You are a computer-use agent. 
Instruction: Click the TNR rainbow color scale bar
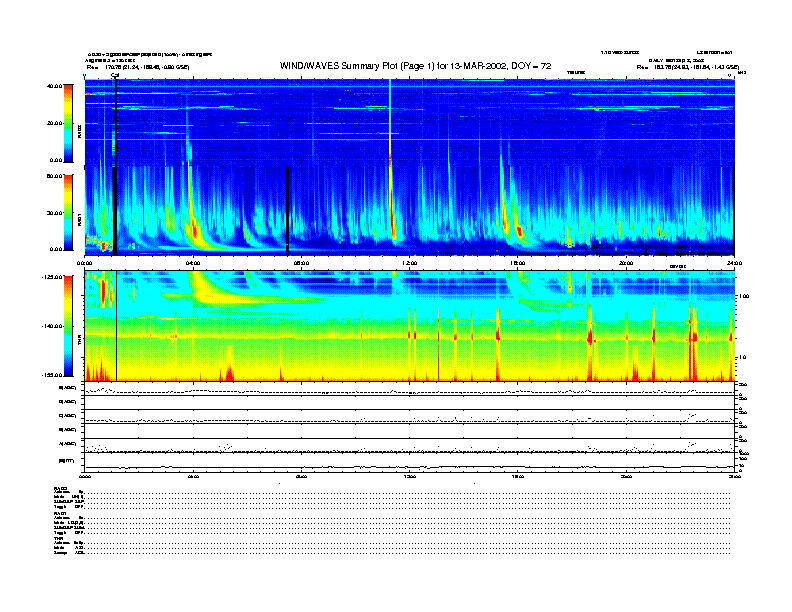68,326
